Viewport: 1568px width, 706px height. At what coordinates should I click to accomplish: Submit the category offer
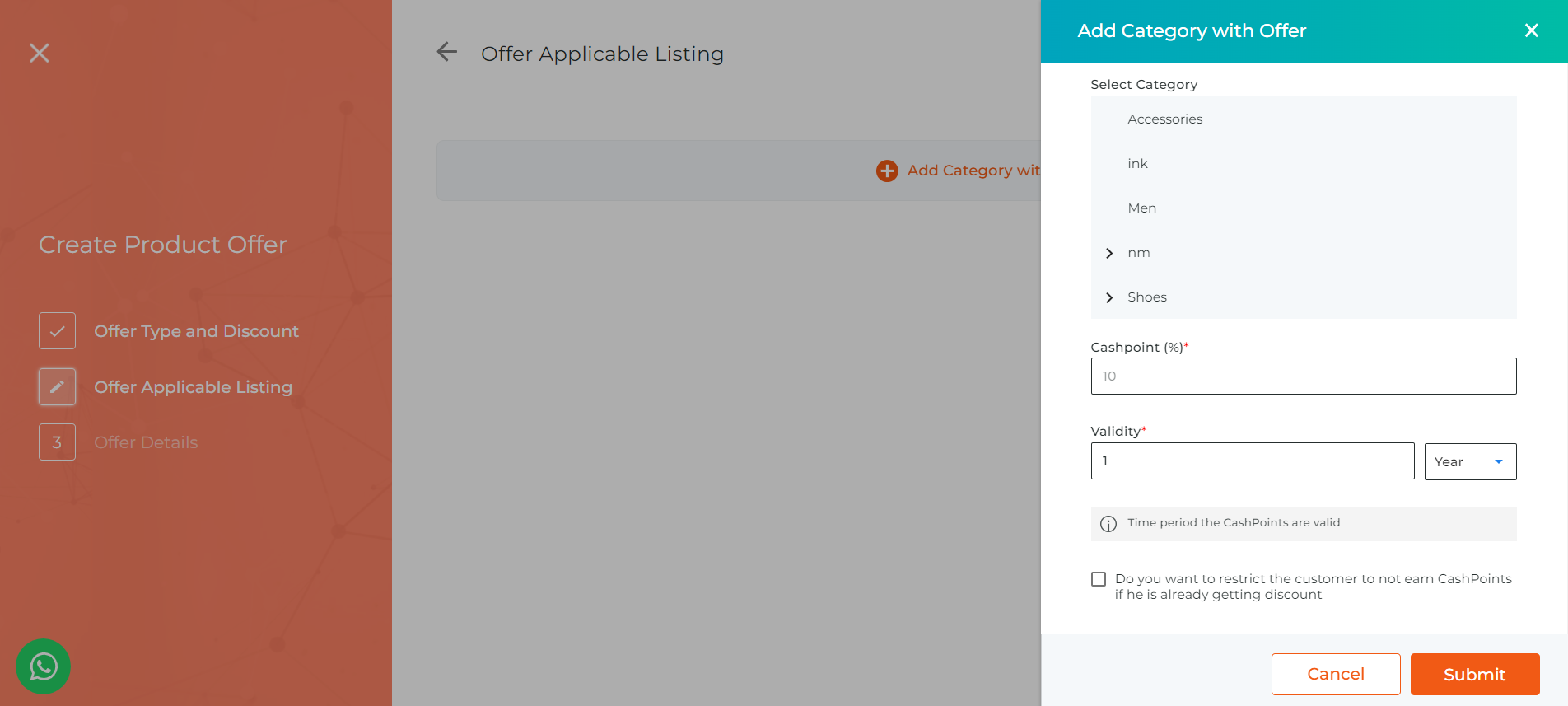click(1475, 674)
